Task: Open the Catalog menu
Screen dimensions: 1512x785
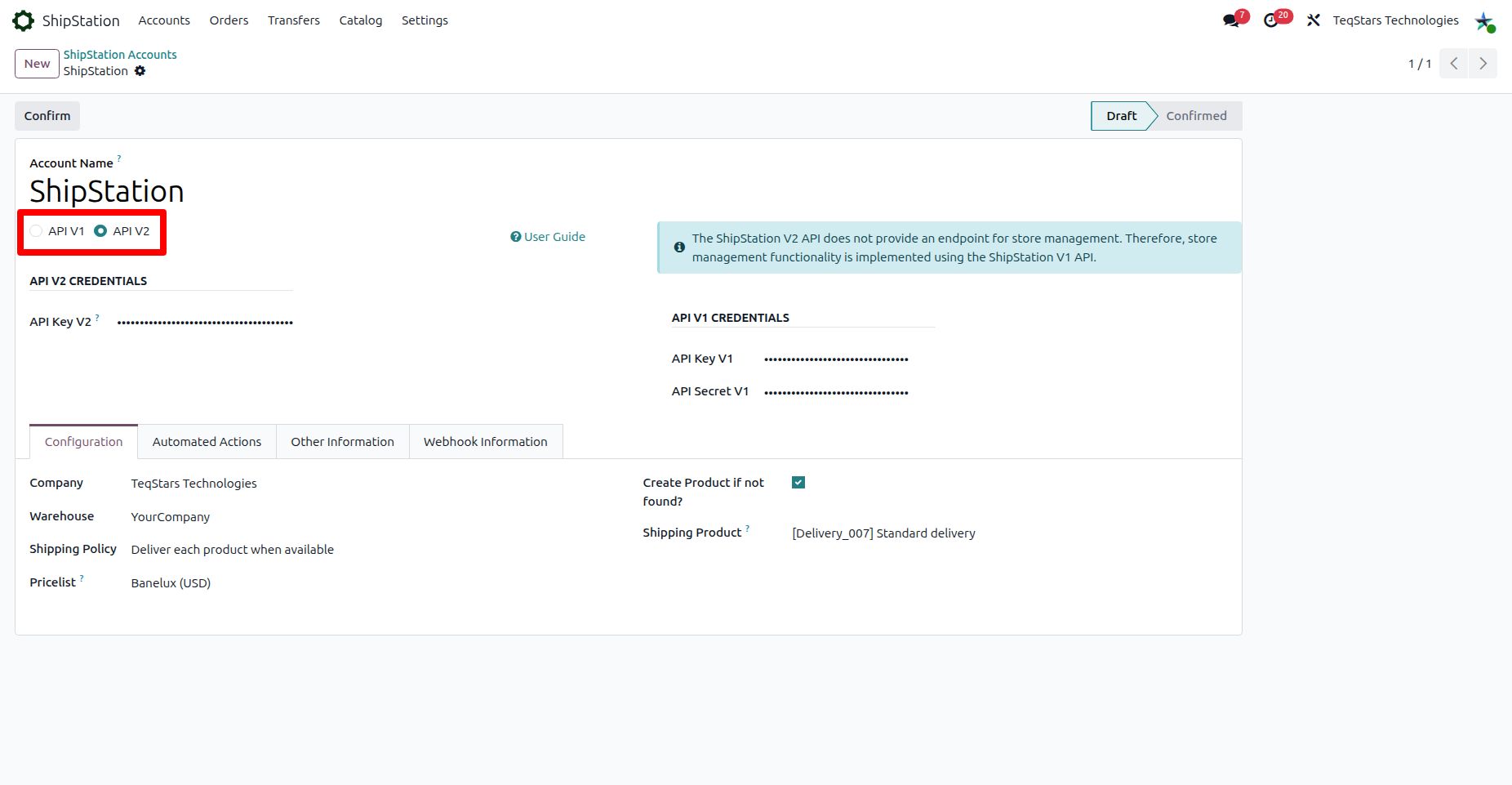Action: pyautogui.click(x=361, y=20)
